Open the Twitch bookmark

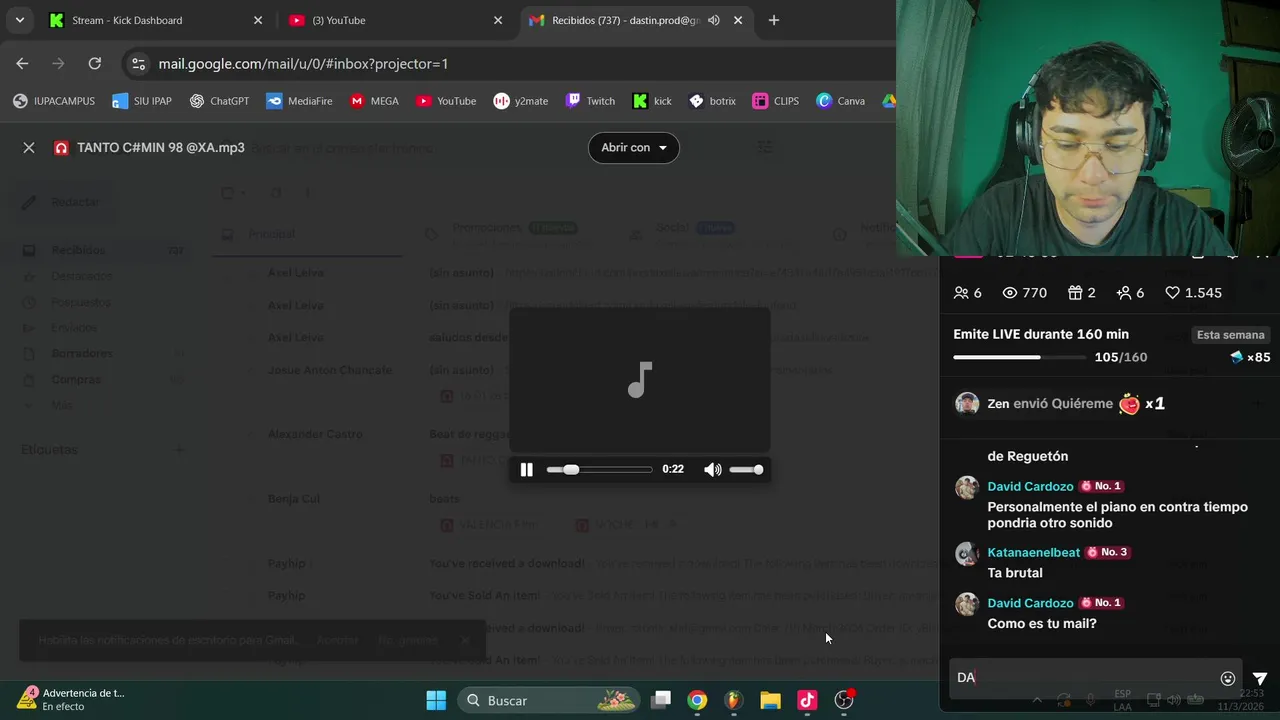click(x=590, y=101)
